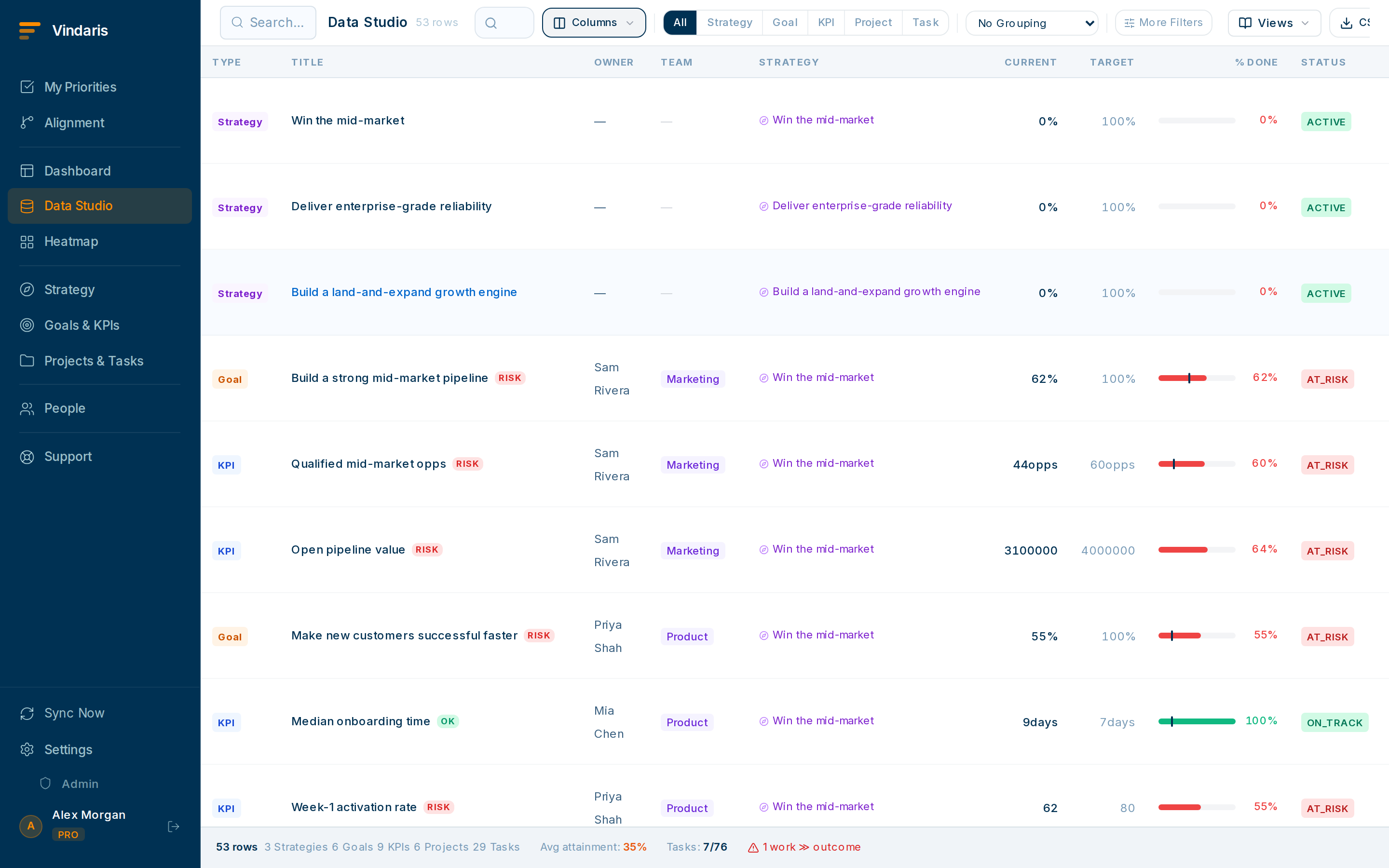Click the Projects & Tasks folder icon
This screenshot has width=1389, height=868.
click(27, 361)
